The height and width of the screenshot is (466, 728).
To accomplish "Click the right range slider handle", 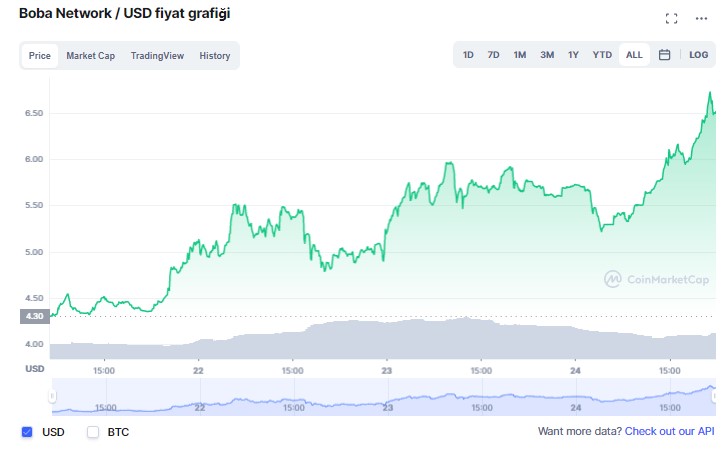I will coord(714,396).
